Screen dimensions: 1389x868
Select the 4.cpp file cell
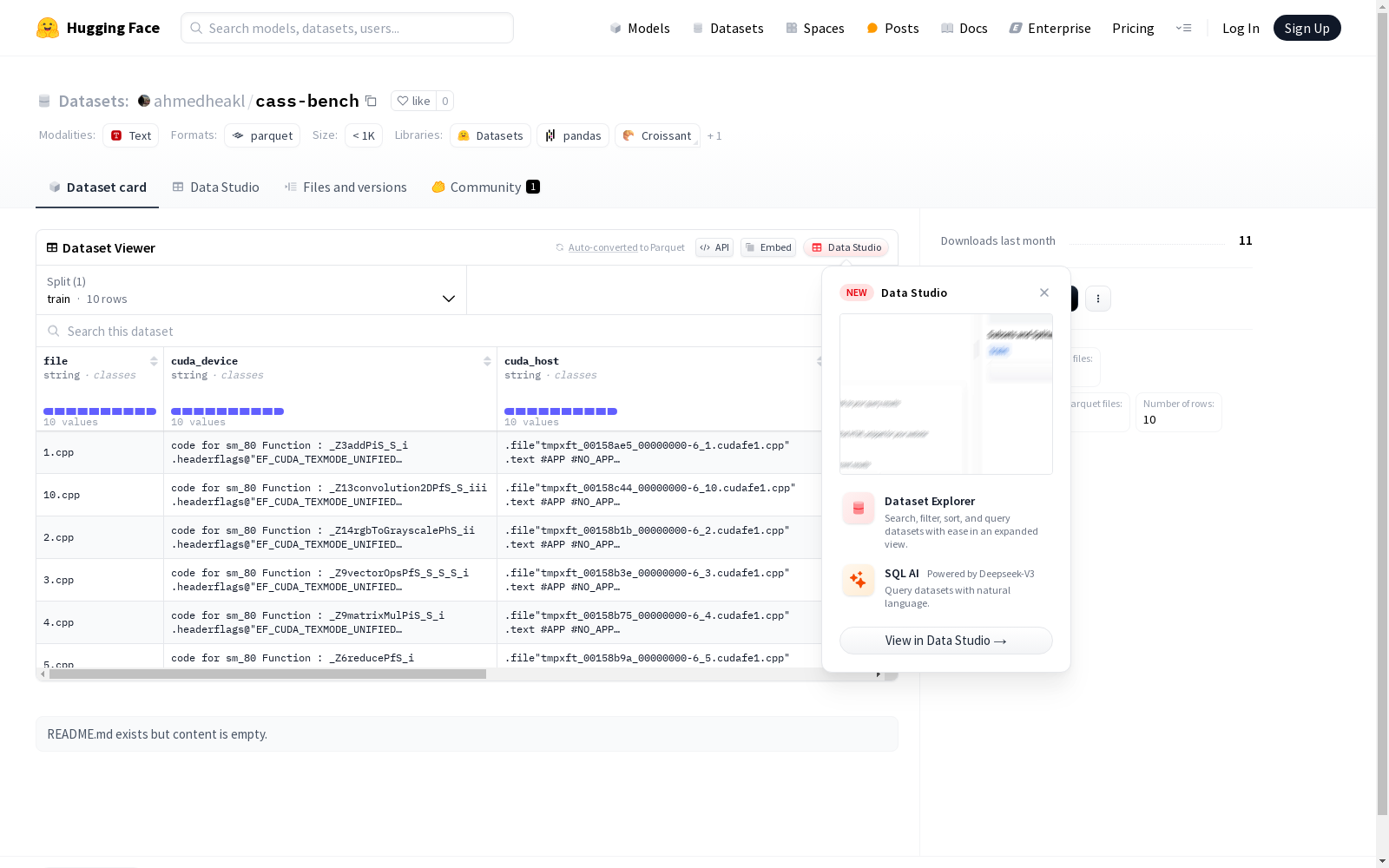tap(100, 622)
